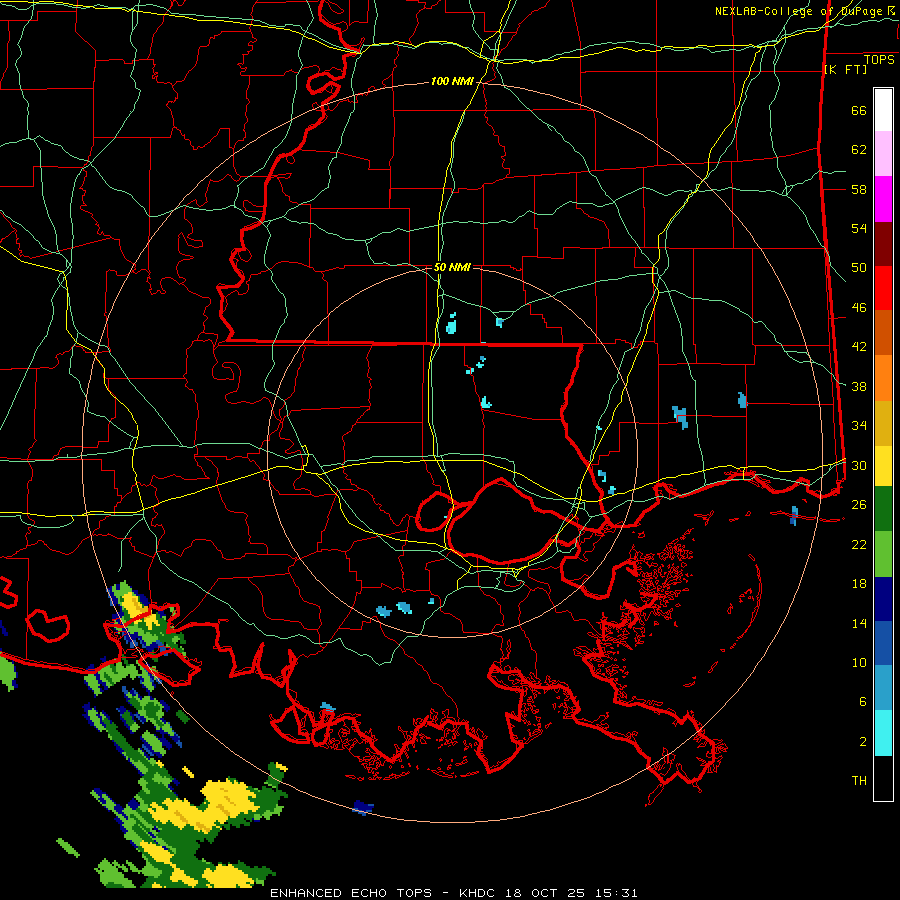Click the "ENHANCED ECHO TOPS" footer title
The height and width of the screenshot is (900, 900).
[351, 893]
